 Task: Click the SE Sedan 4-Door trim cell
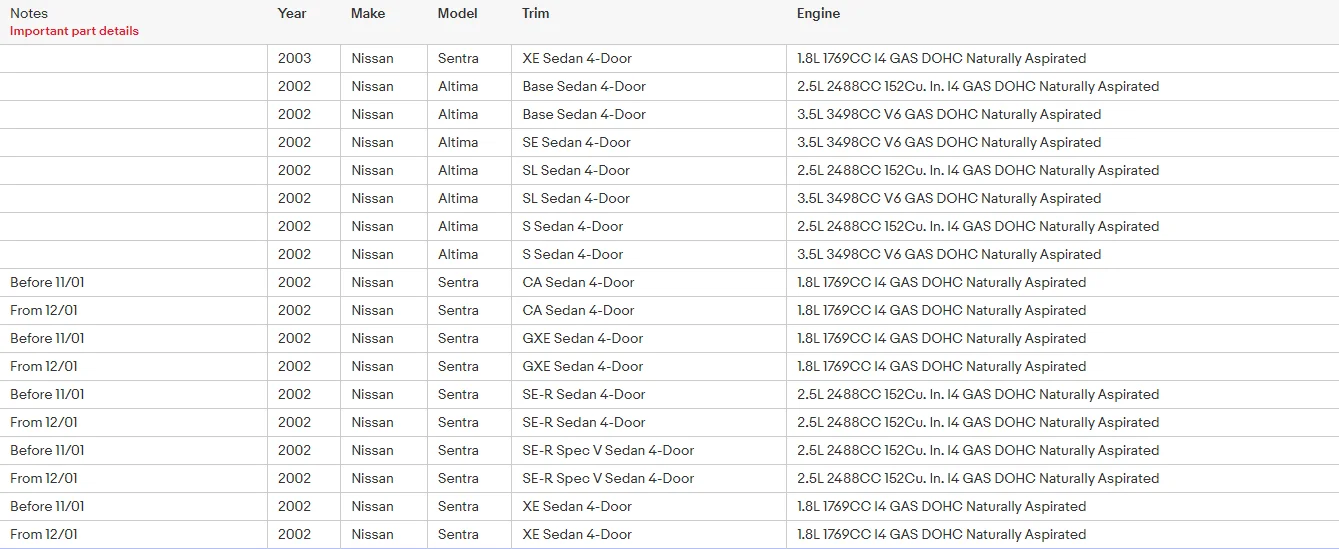tap(577, 142)
